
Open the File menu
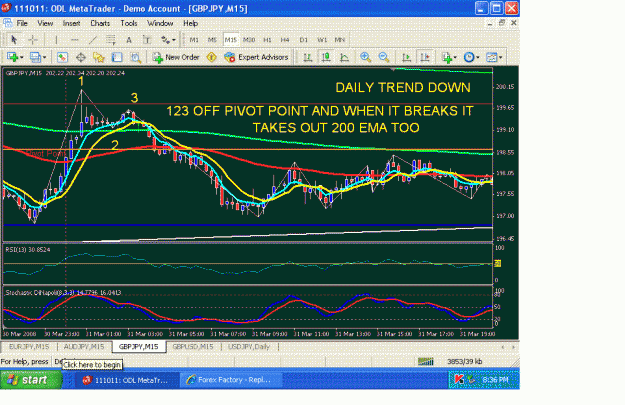click(x=22, y=23)
